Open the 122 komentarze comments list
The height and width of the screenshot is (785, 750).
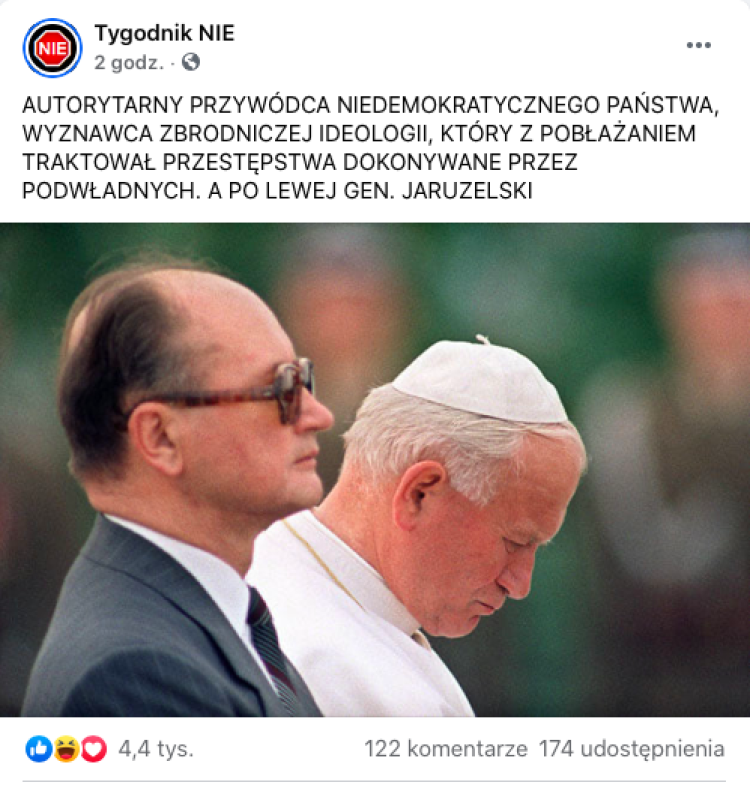(446, 749)
